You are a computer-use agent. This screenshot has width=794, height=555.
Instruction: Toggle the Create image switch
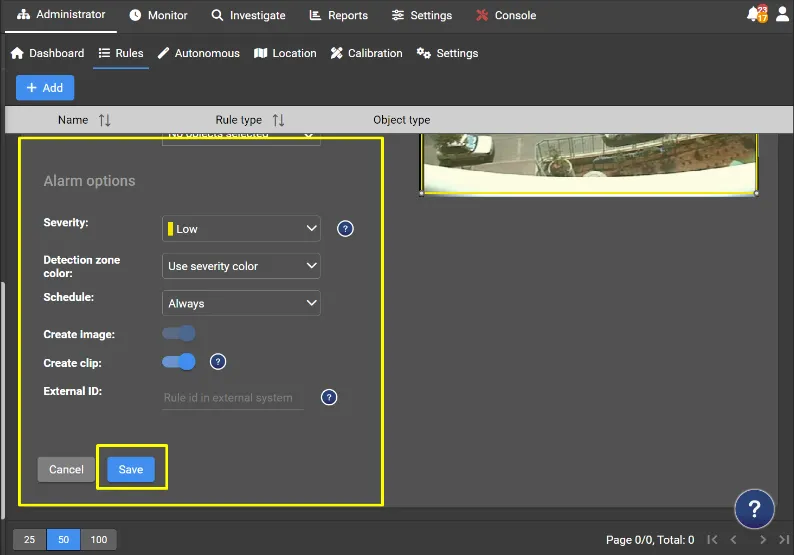(179, 333)
